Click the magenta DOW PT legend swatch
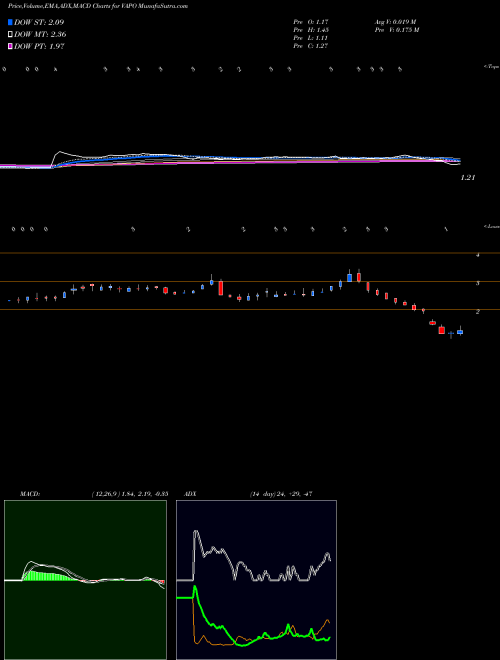Image resolution: width=500 pixels, height=660 pixels. (x=10, y=46)
